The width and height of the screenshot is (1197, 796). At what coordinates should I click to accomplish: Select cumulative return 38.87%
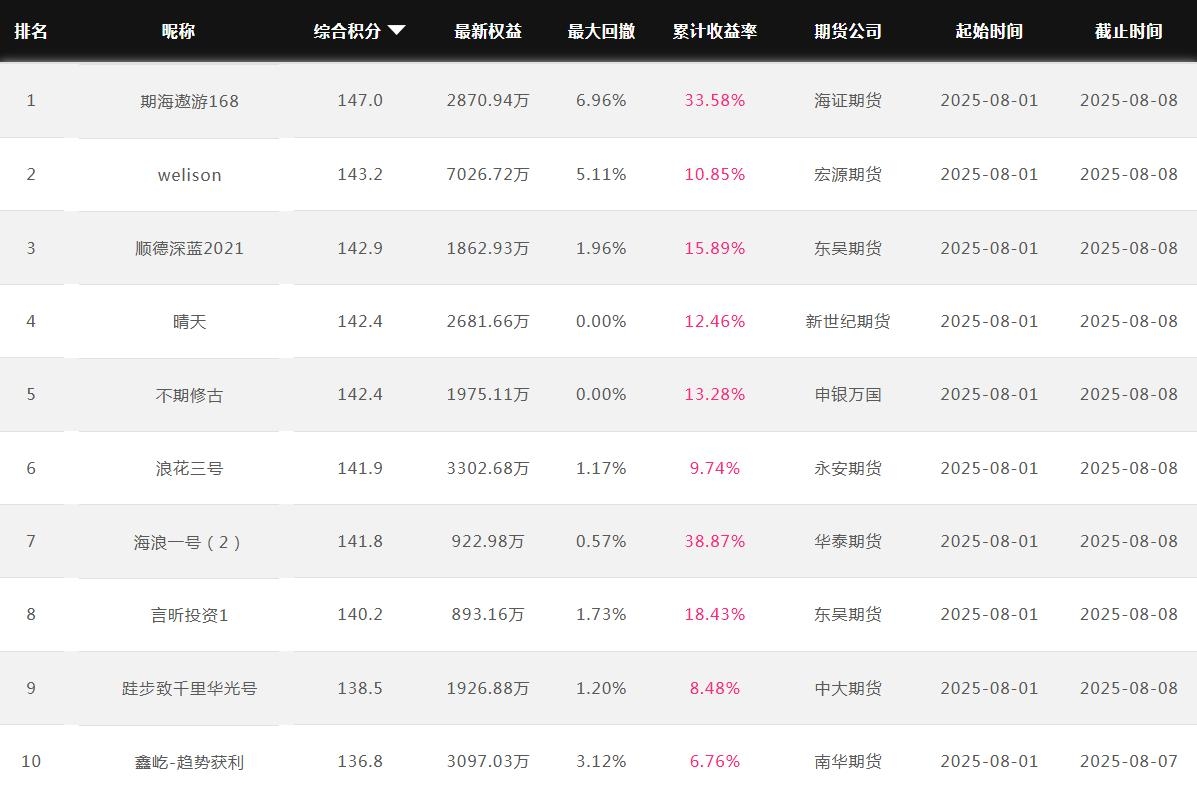(715, 541)
